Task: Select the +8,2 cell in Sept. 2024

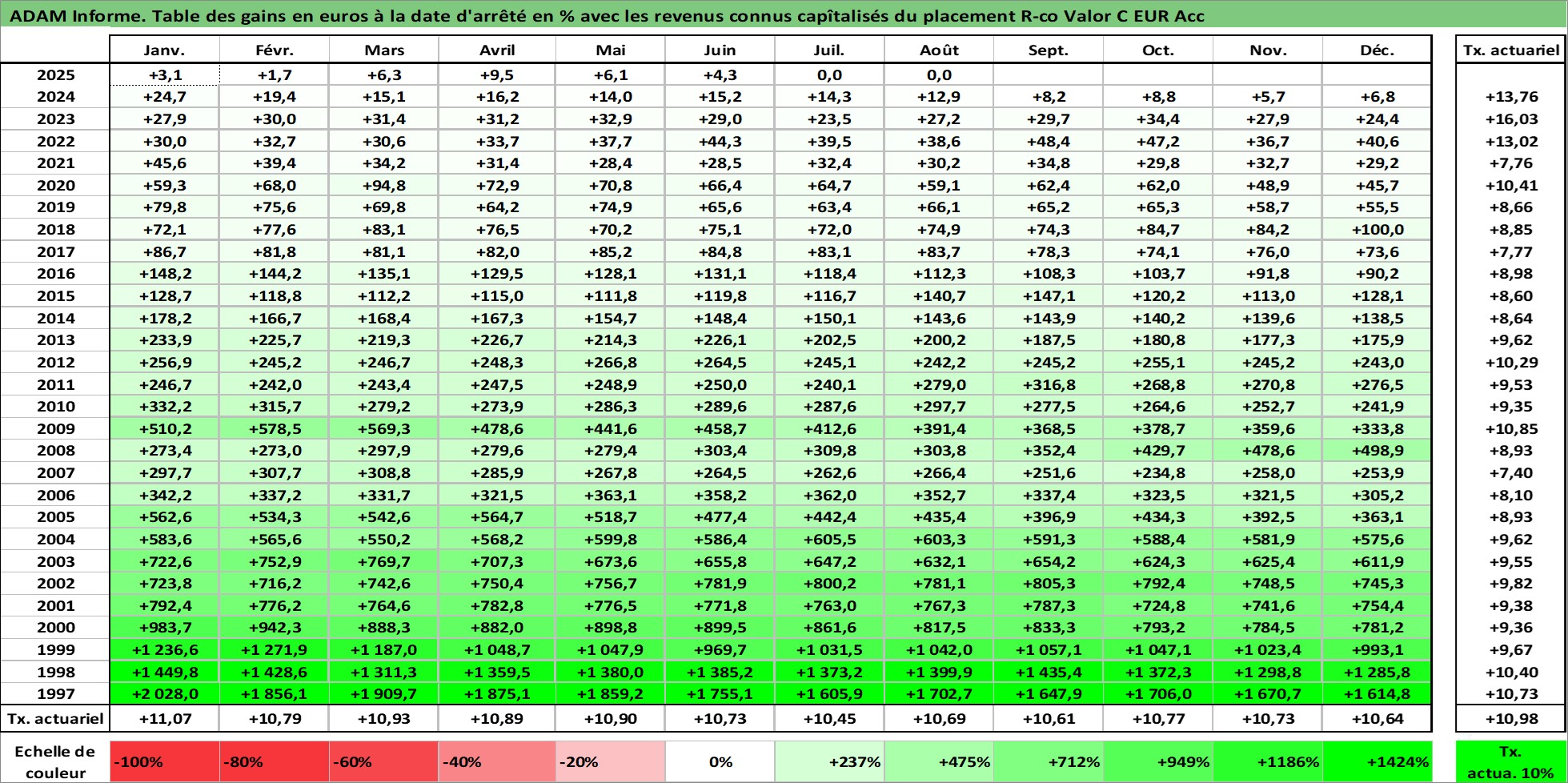Action: 1049,97
